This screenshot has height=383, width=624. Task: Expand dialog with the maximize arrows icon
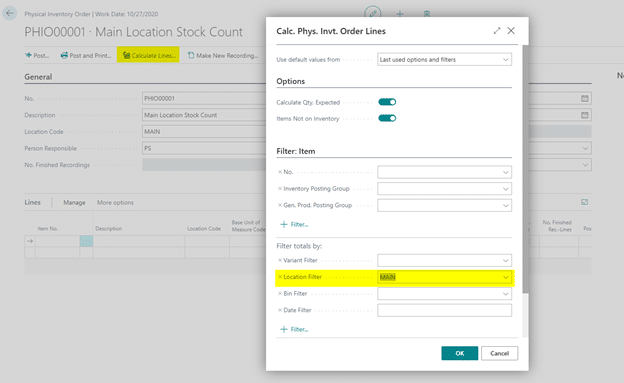click(497, 31)
